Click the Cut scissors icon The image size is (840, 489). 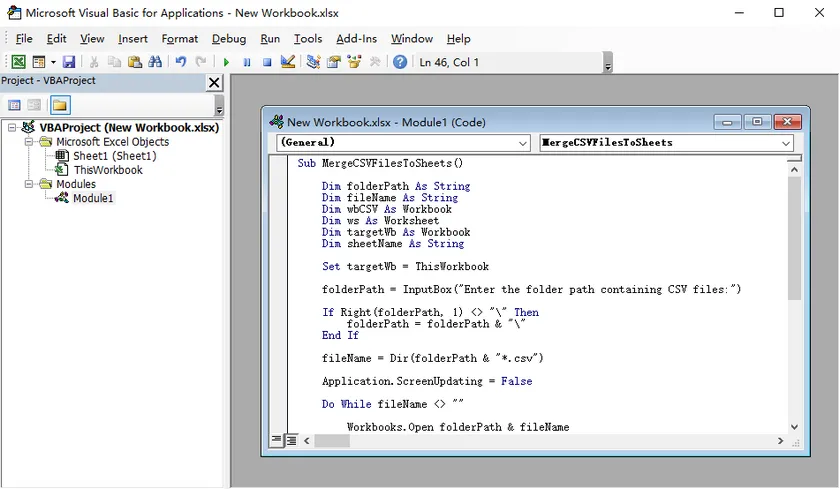tap(94, 62)
